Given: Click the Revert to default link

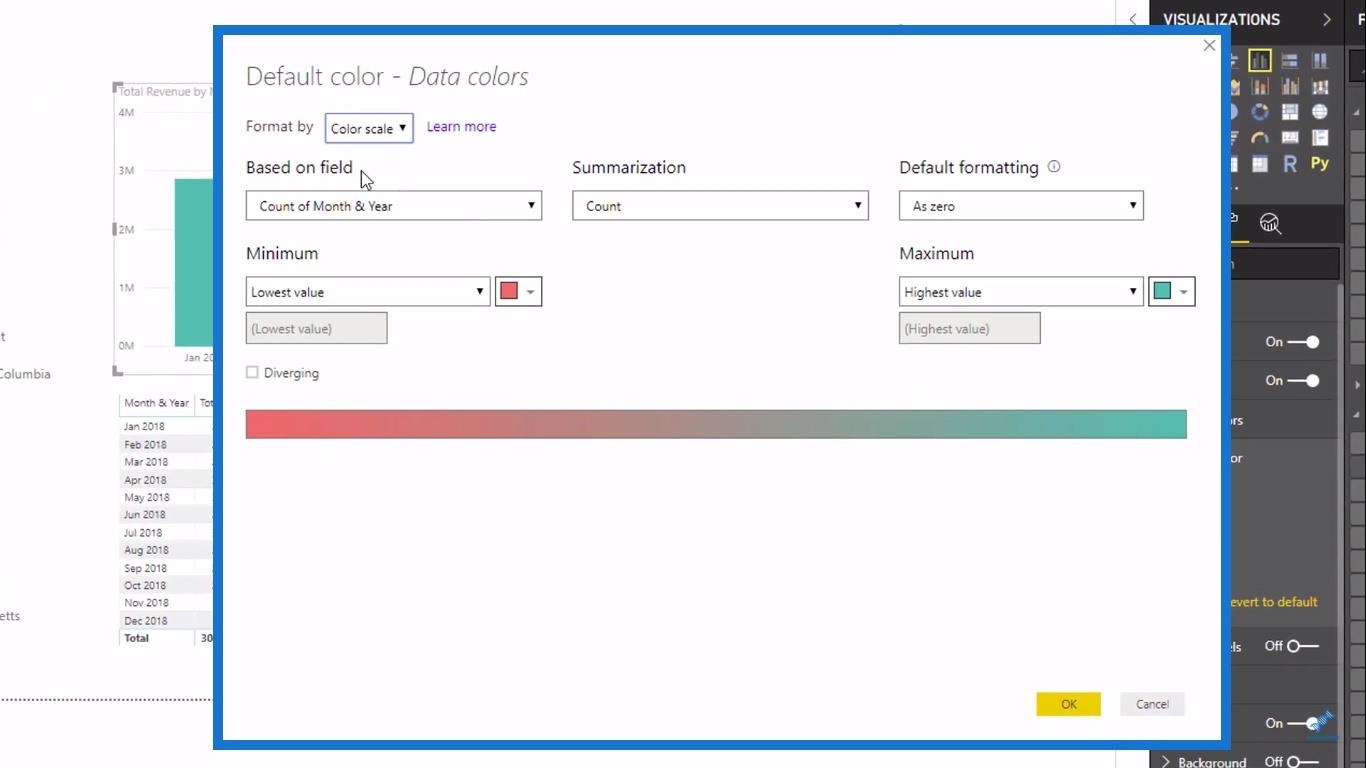Looking at the screenshot, I should [1273, 602].
